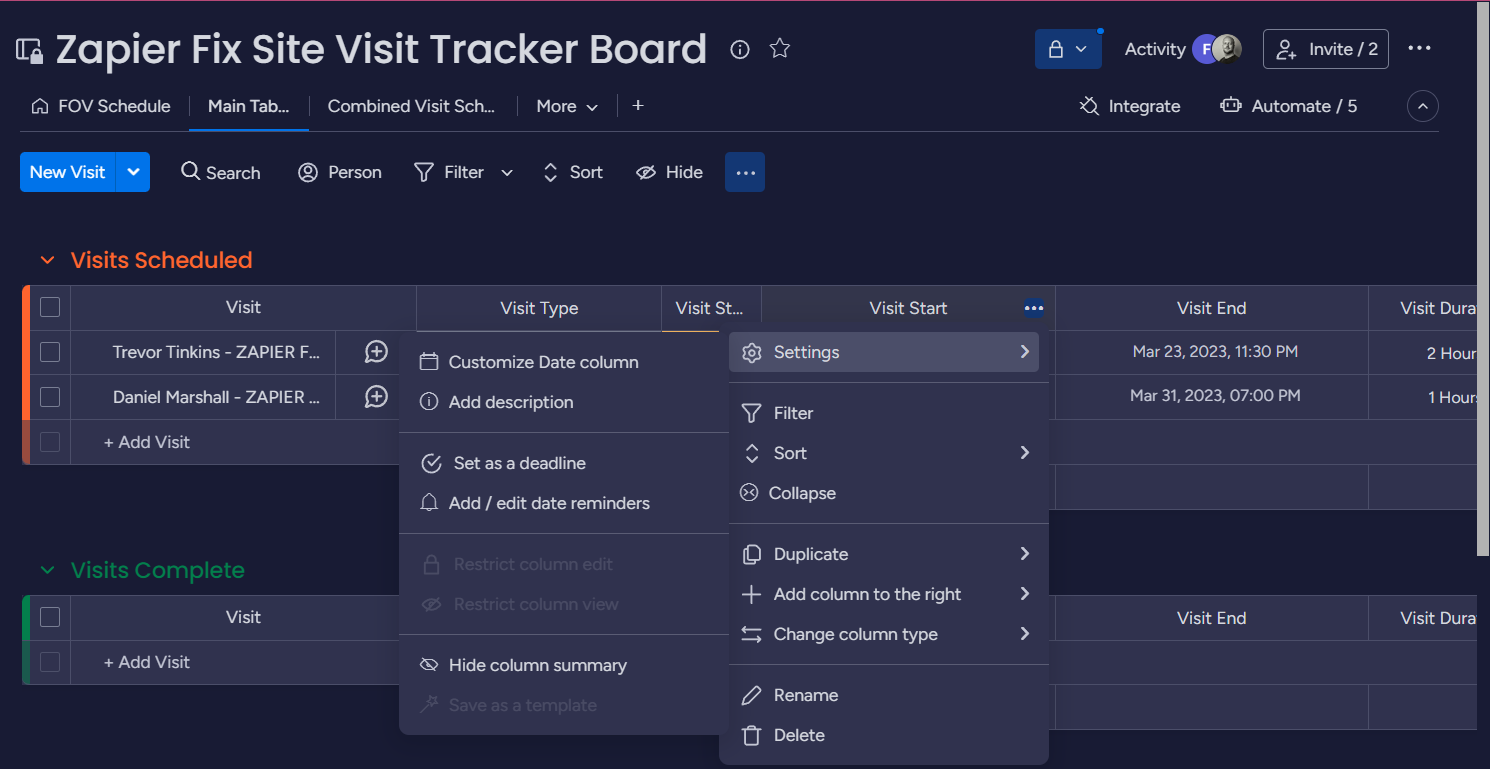Viewport: 1490px width, 769px height.
Task: Expand Sort submenu in column menu
Action: point(884,453)
